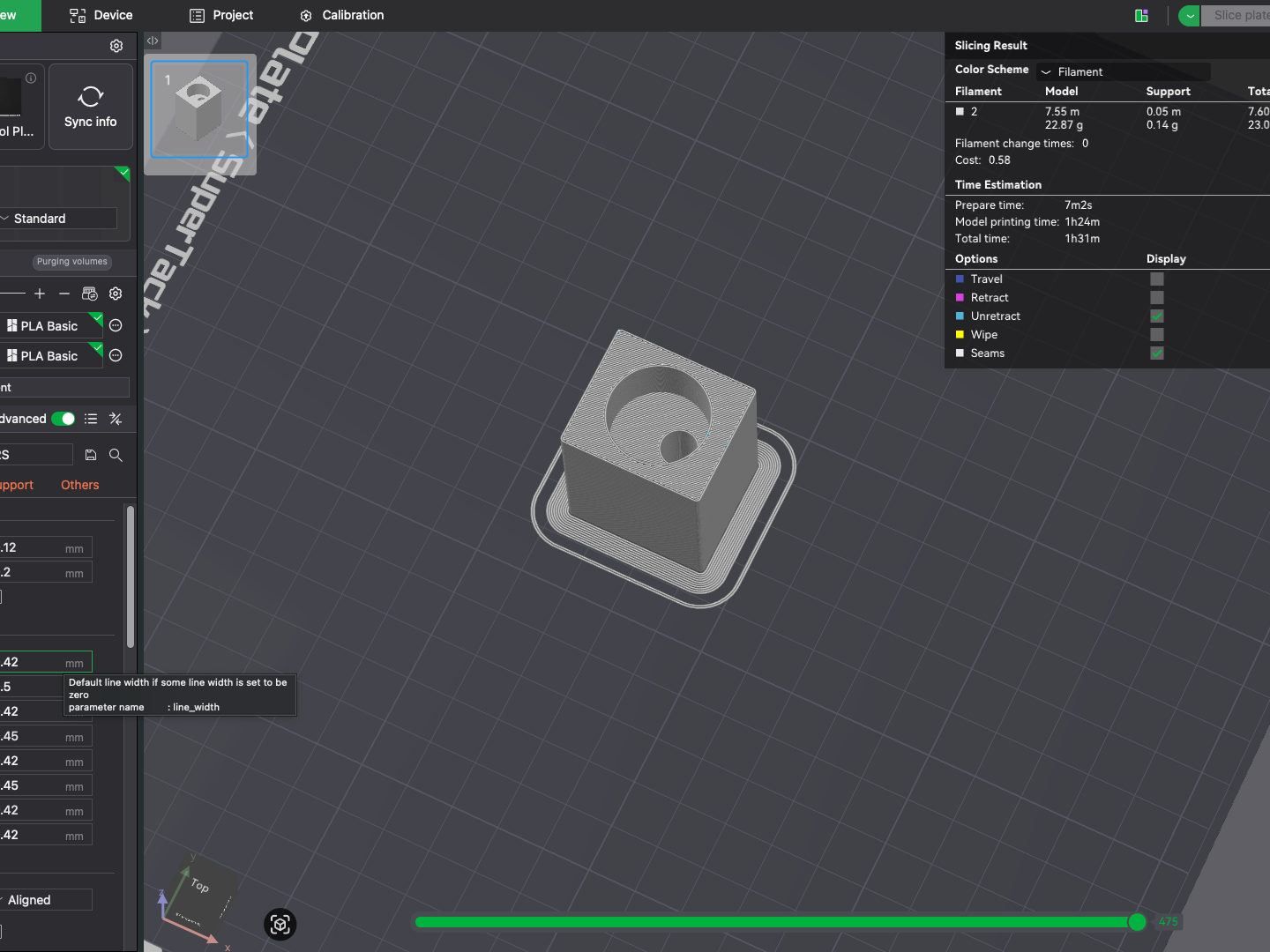Click the "22.87 g" model weight value
This screenshot has height=952, width=1270.
pos(1064,125)
